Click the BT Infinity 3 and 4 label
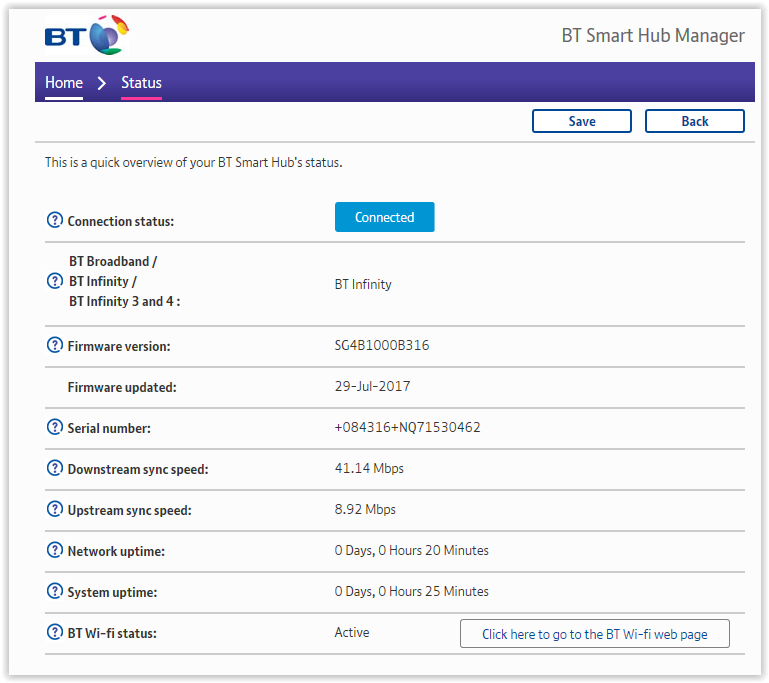769x683 pixels. pos(125,301)
